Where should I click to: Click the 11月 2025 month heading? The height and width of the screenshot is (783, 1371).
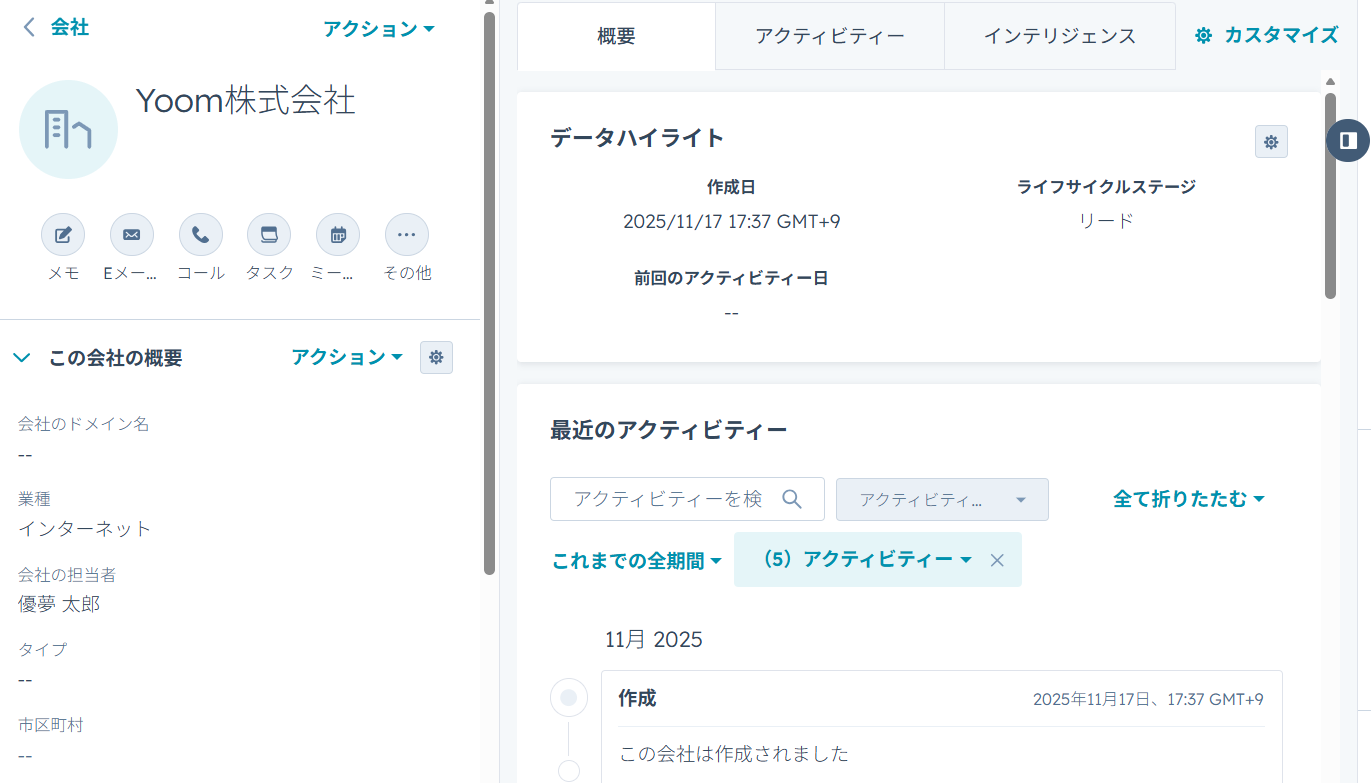[x=654, y=640]
